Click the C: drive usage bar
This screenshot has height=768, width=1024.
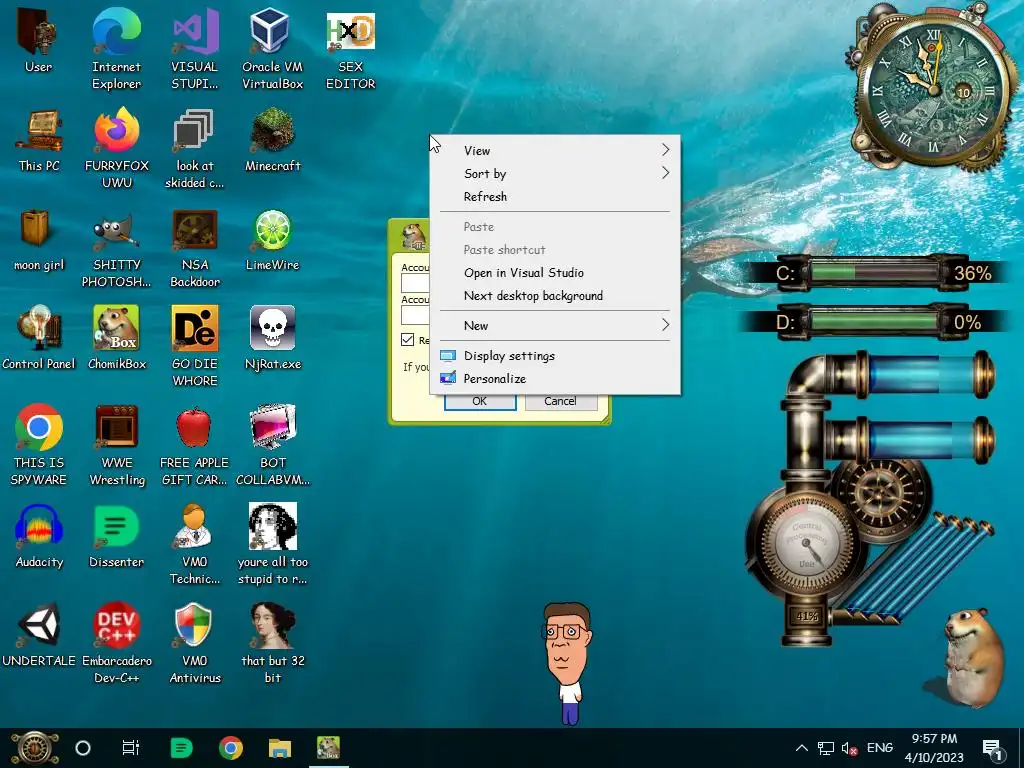(875, 272)
